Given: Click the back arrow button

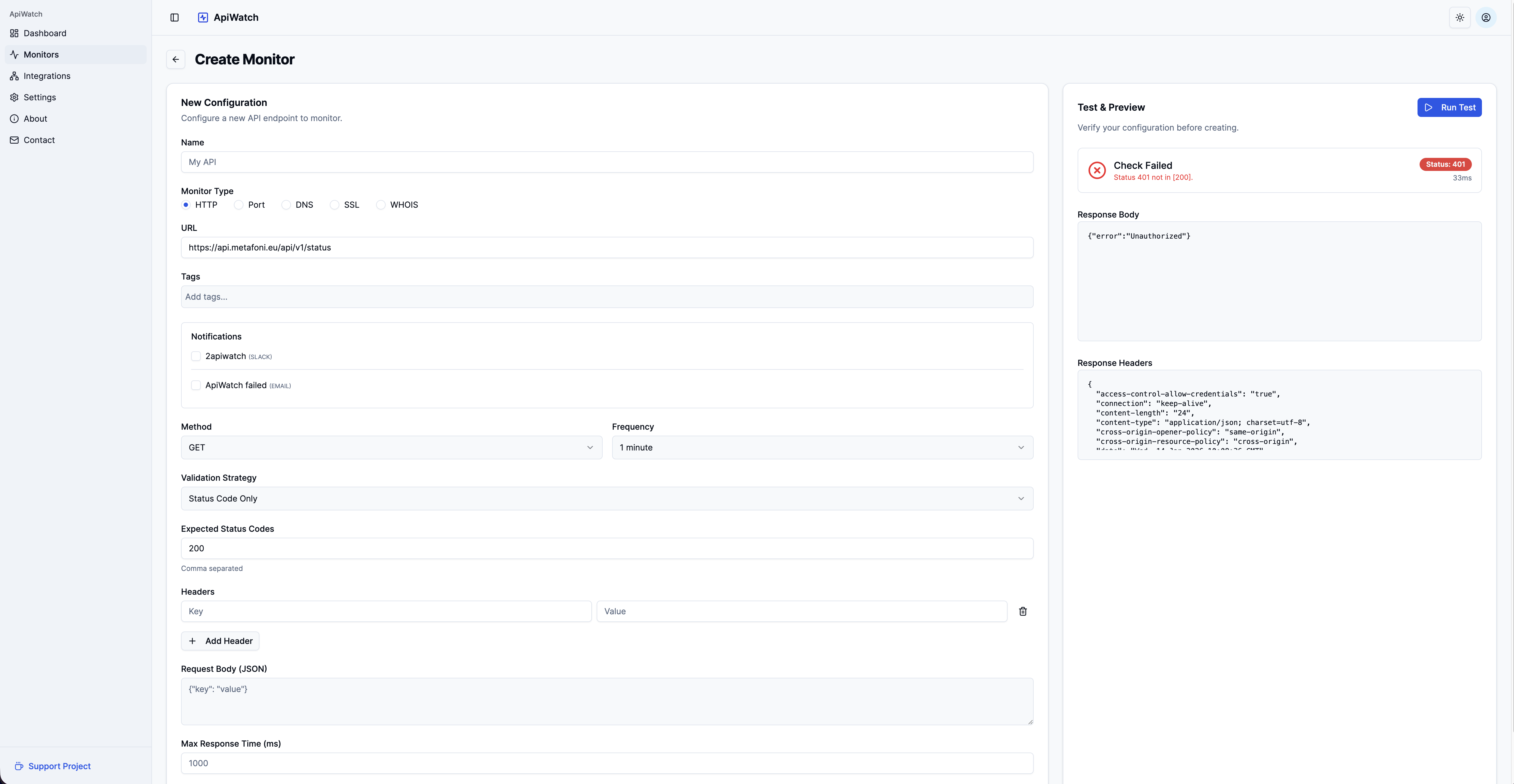Looking at the screenshot, I should click(x=176, y=59).
